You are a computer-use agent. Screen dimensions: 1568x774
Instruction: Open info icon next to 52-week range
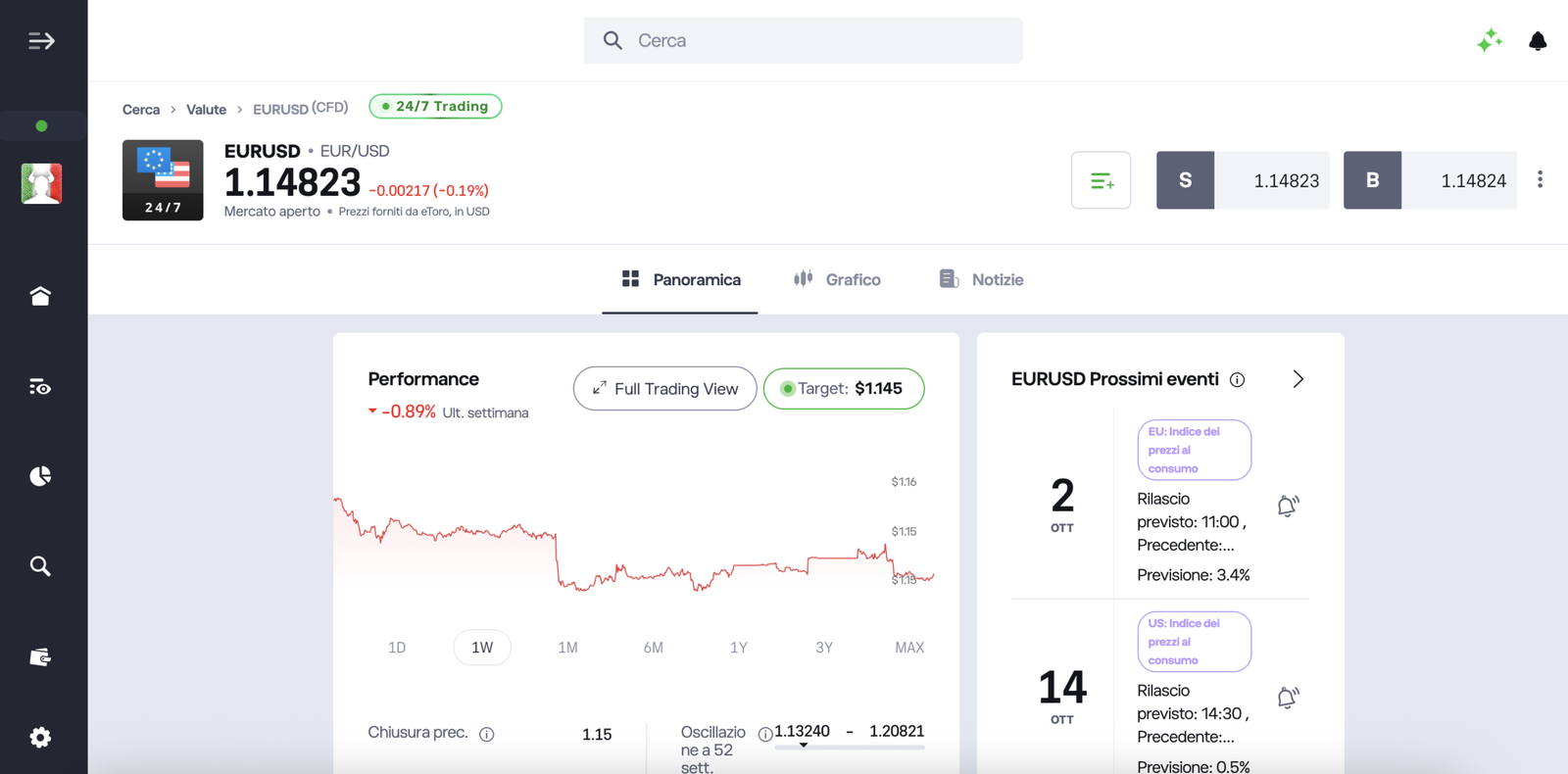(x=765, y=734)
